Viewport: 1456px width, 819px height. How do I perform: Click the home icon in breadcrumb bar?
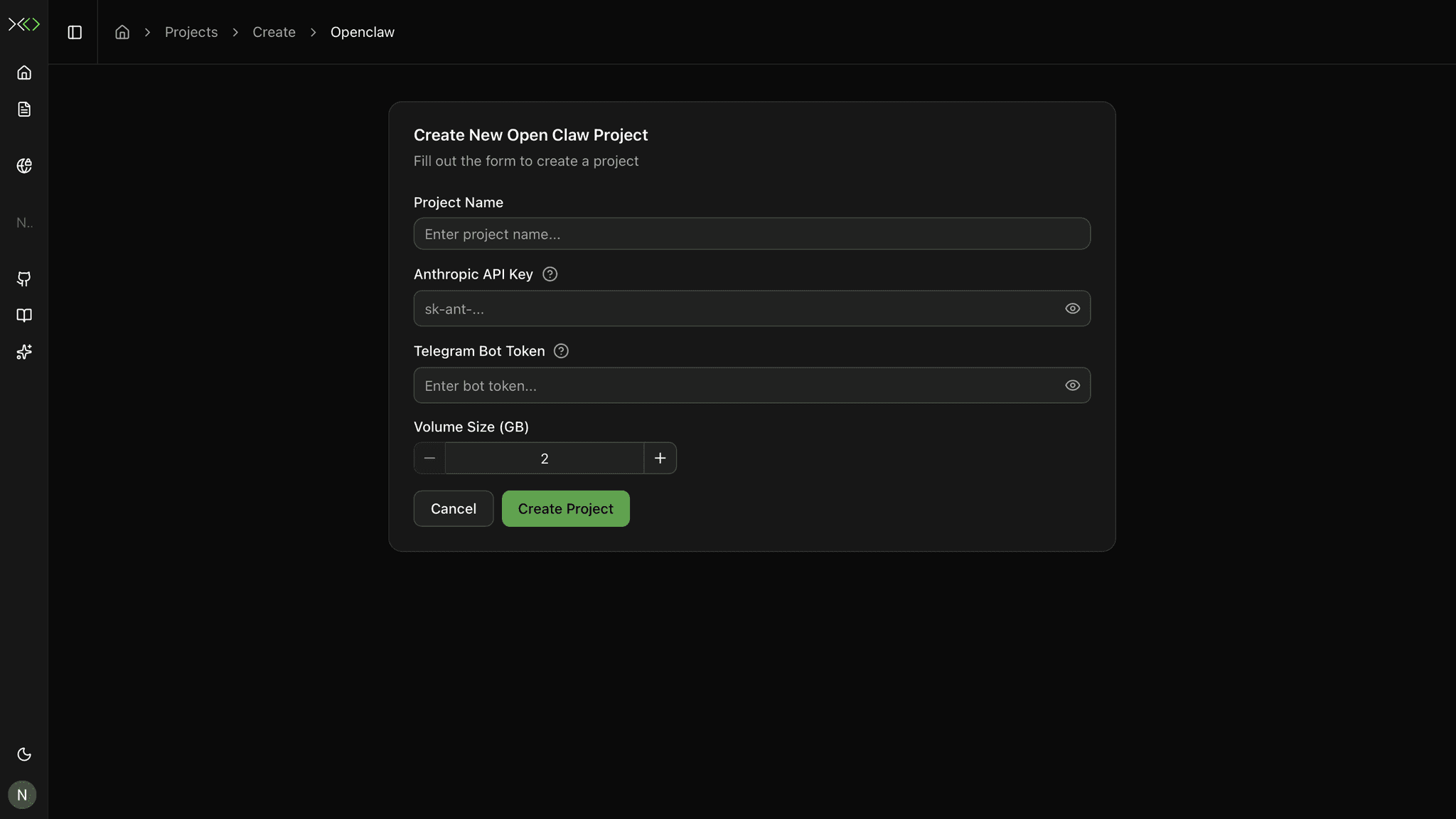click(122, 32)
